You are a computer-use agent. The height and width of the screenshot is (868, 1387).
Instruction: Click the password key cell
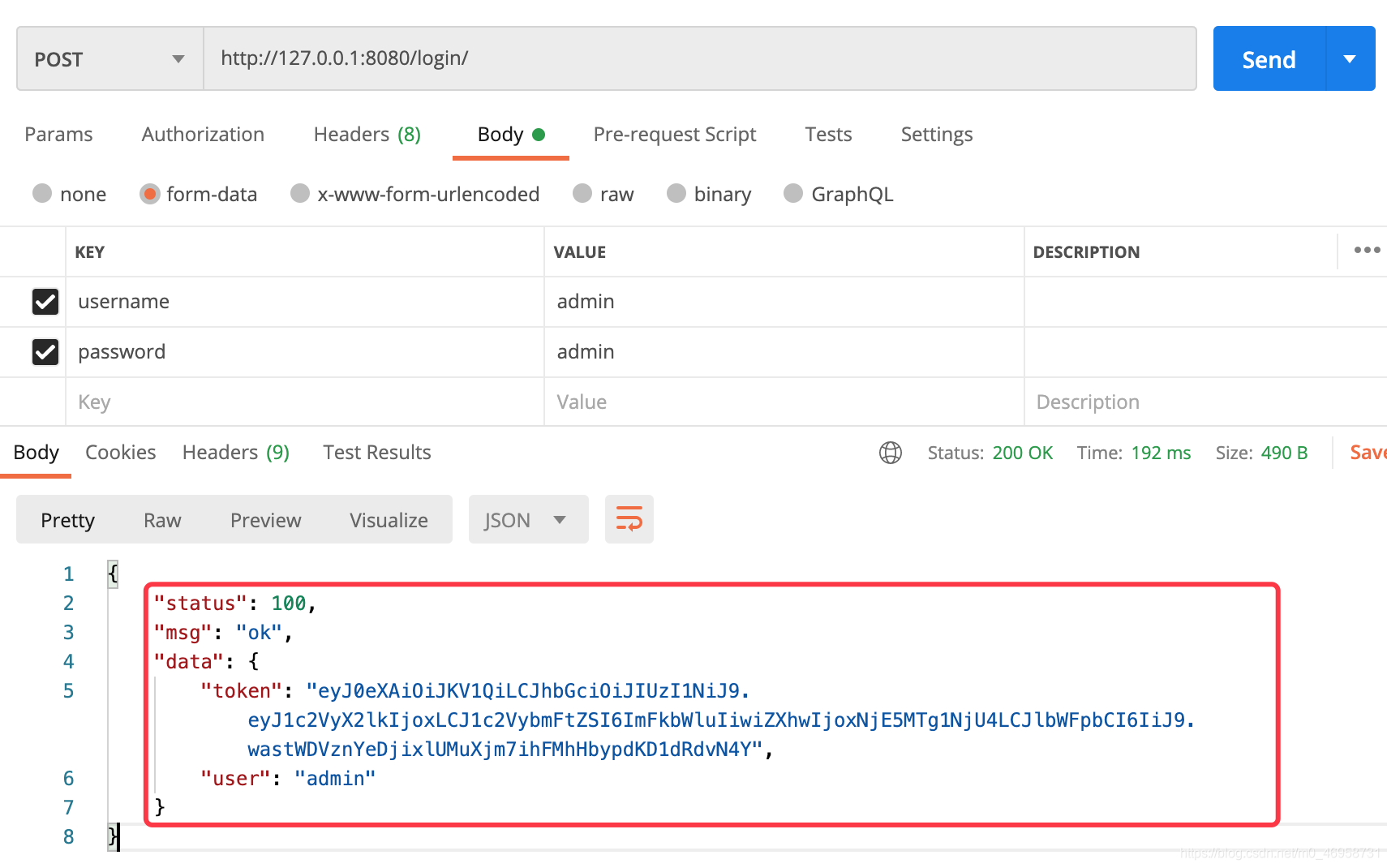point(305,352)
